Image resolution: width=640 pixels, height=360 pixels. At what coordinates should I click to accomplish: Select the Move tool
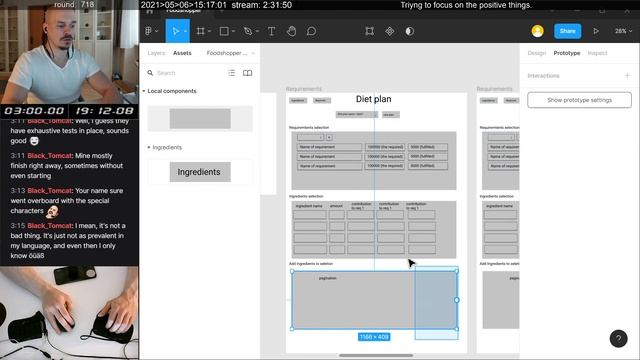coord(176,31)
